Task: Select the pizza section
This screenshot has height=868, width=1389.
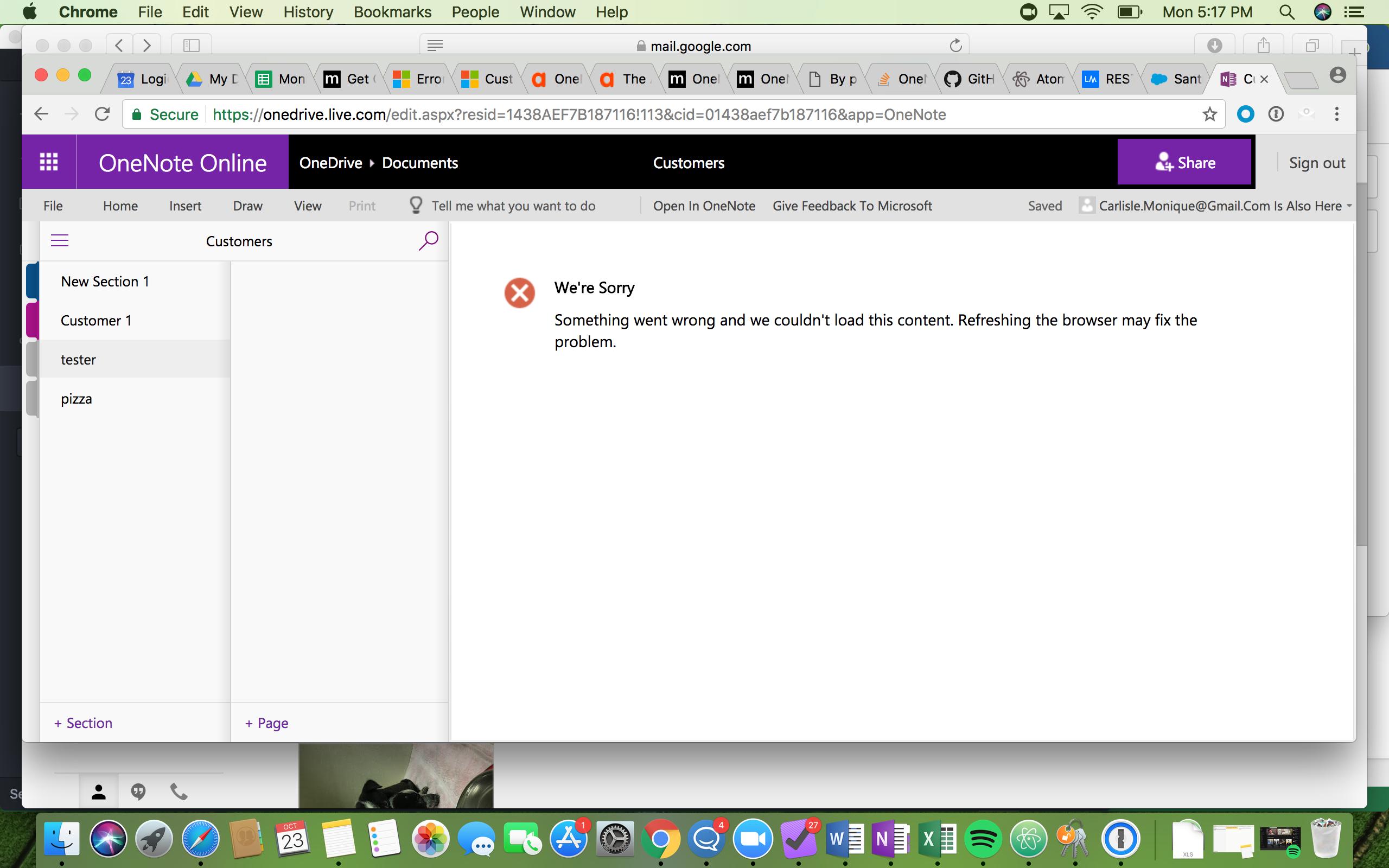Action: (x=77, y=398)
